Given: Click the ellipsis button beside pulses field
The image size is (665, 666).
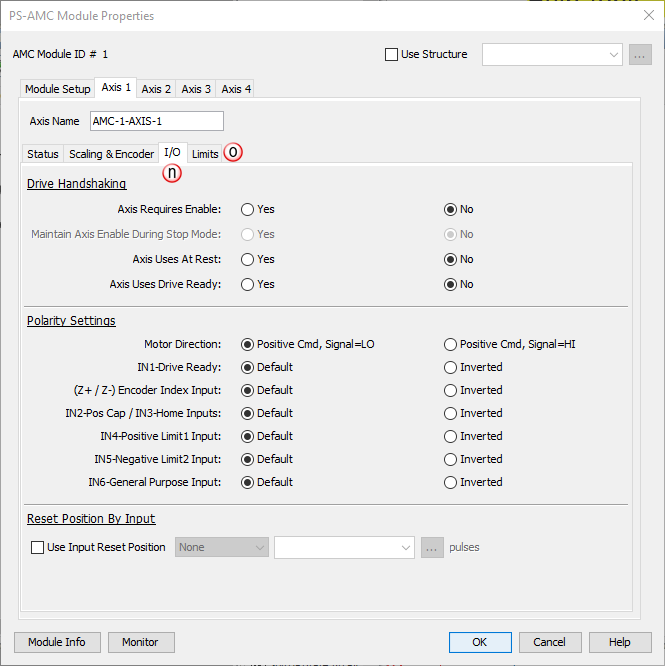Looking at the screenshot, I should [x=432, y=547].
